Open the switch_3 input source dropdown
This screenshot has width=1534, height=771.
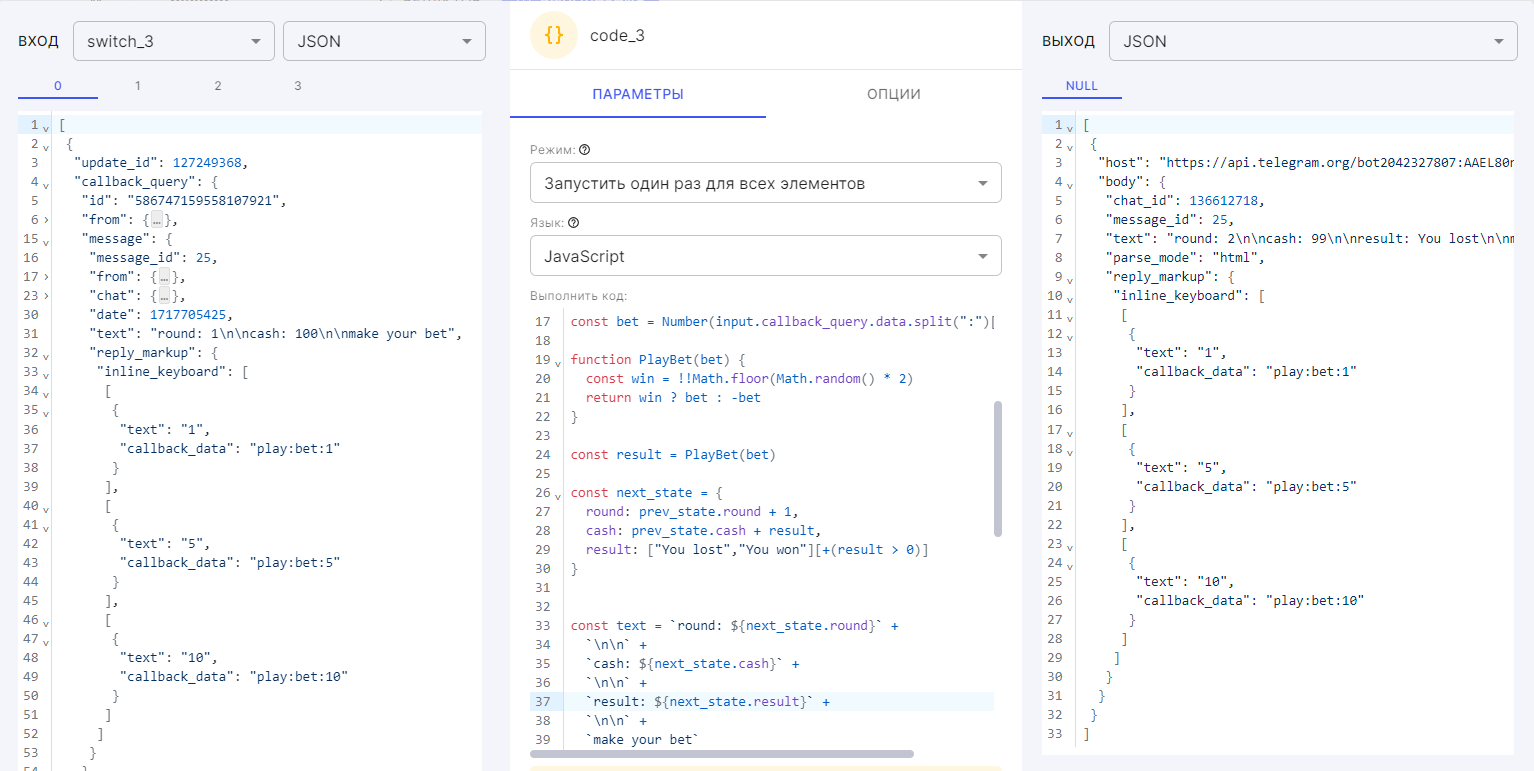(174, 41)
